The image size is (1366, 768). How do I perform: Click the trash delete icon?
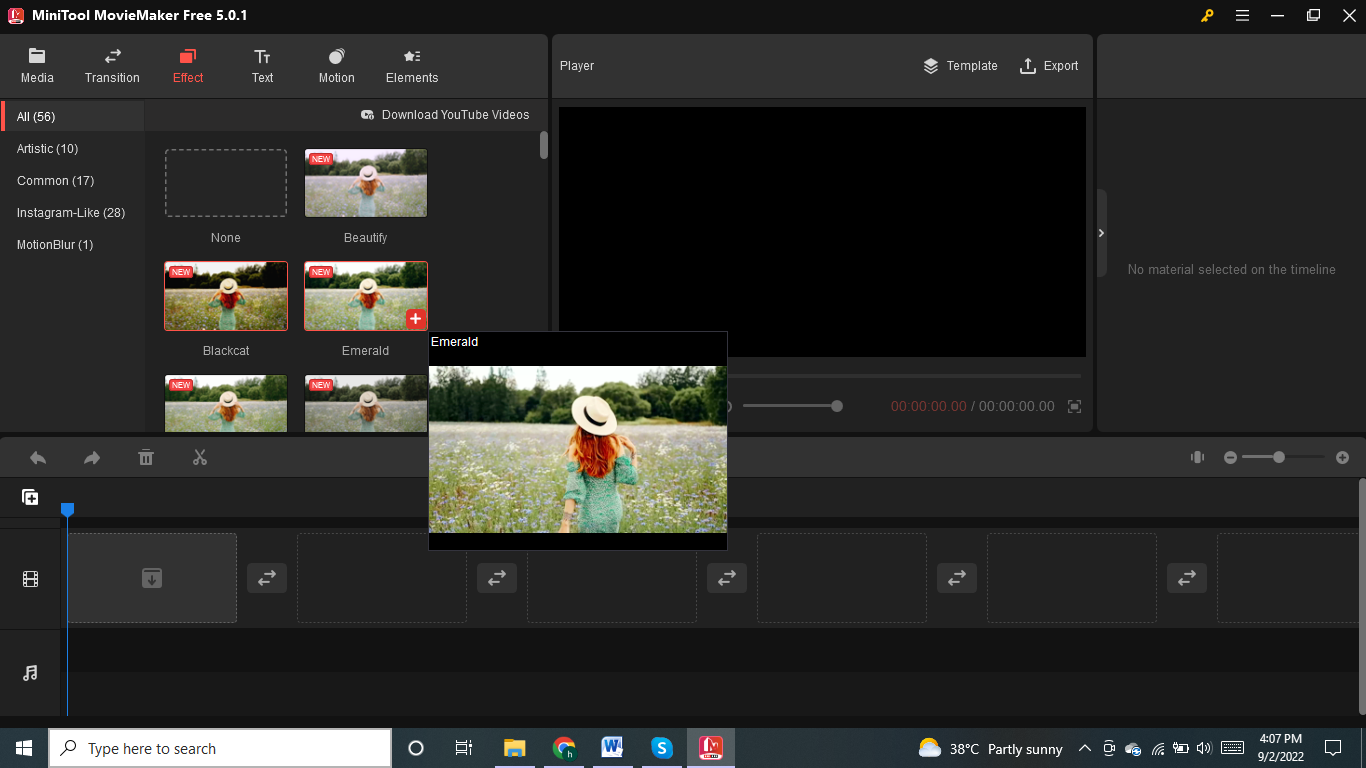coord(146,458)
